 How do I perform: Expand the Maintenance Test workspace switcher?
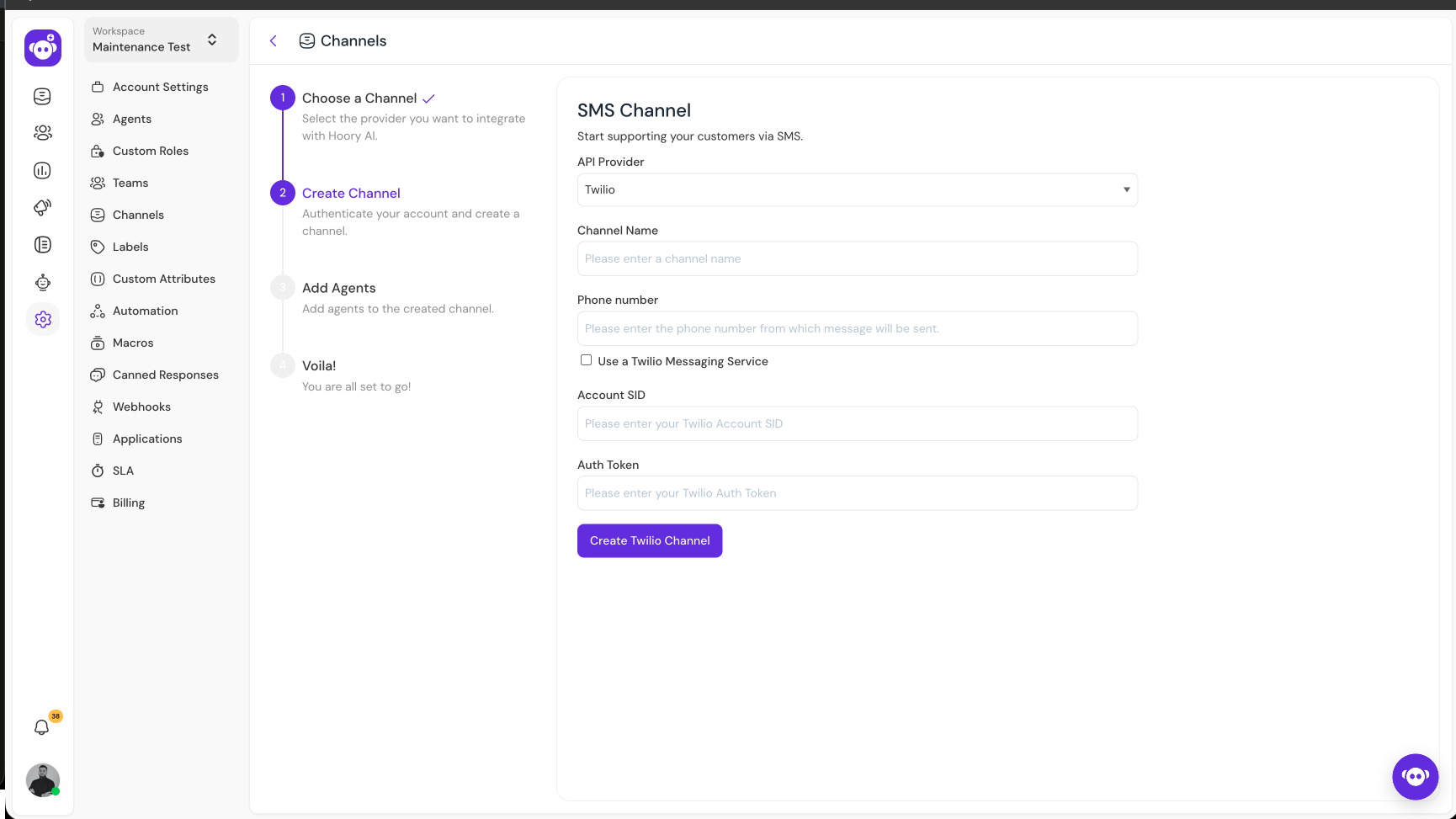tap(161, 40)
